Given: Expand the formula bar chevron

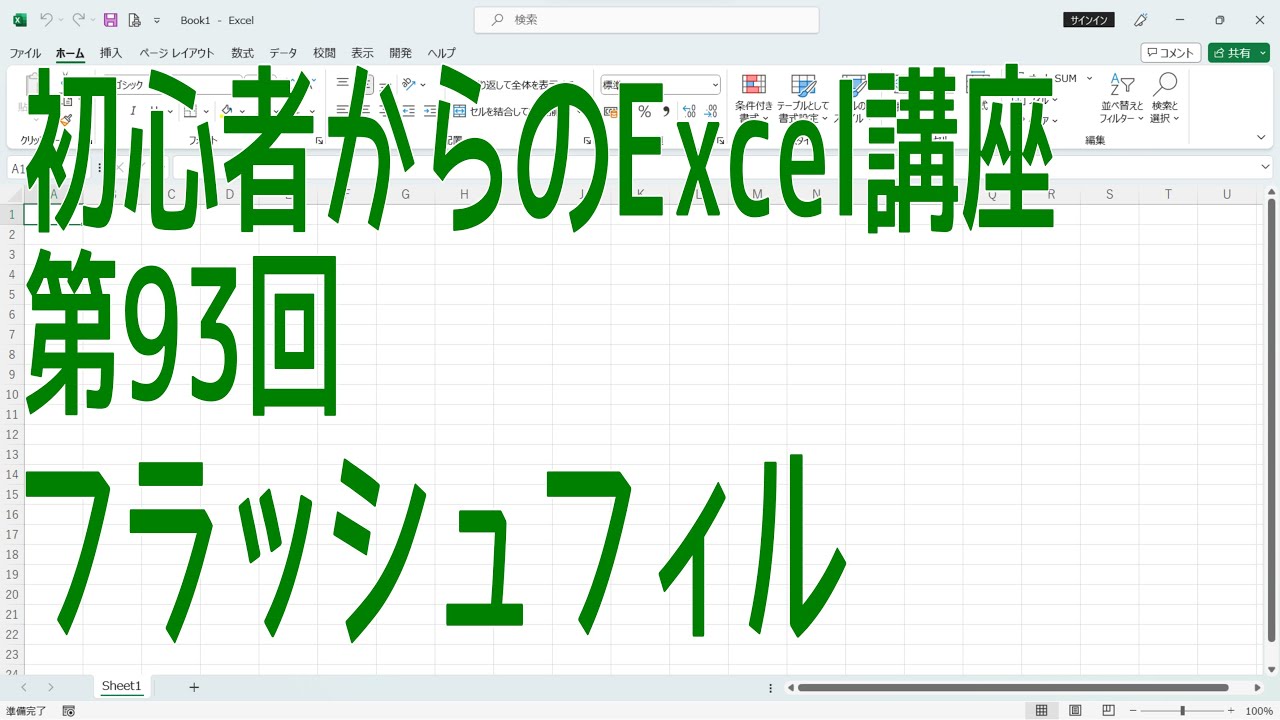Looking at the screenshot, I should [1266, 168].
